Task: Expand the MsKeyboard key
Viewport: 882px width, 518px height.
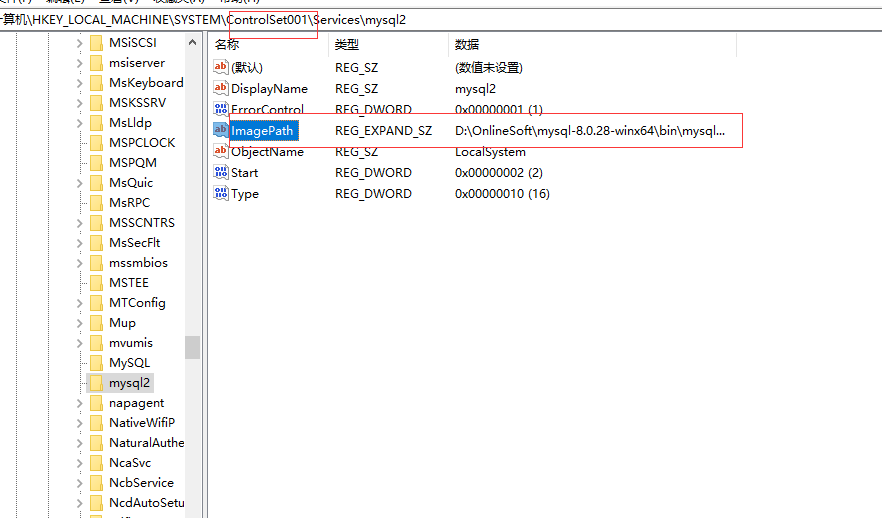Action: (x=79, y=83)
